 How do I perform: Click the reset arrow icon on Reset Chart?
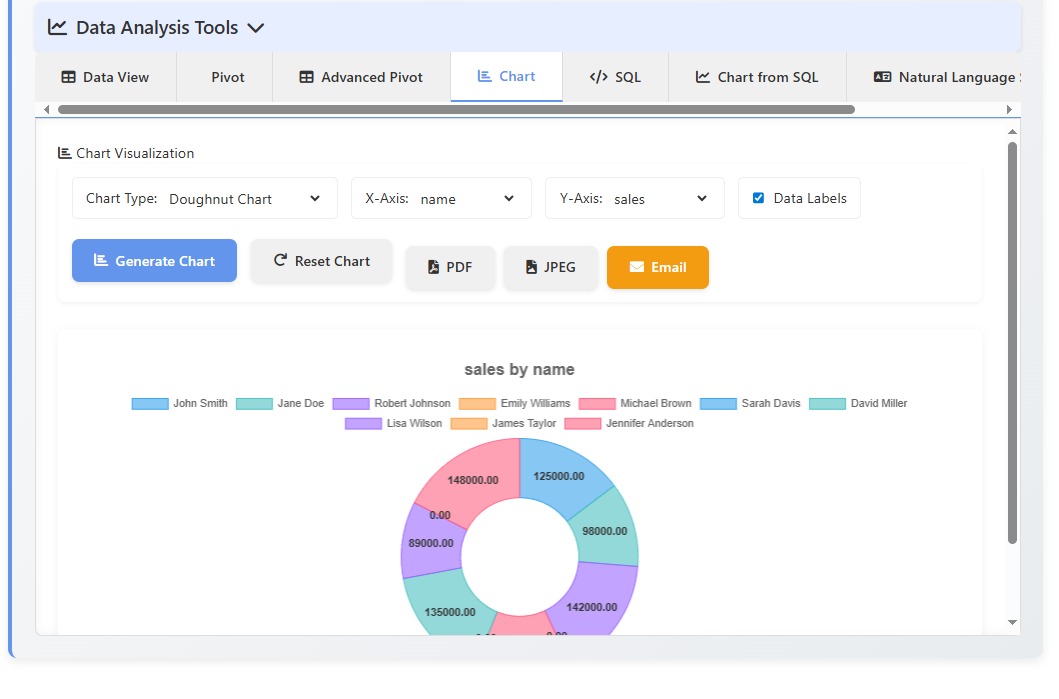[x=279, y=261]
